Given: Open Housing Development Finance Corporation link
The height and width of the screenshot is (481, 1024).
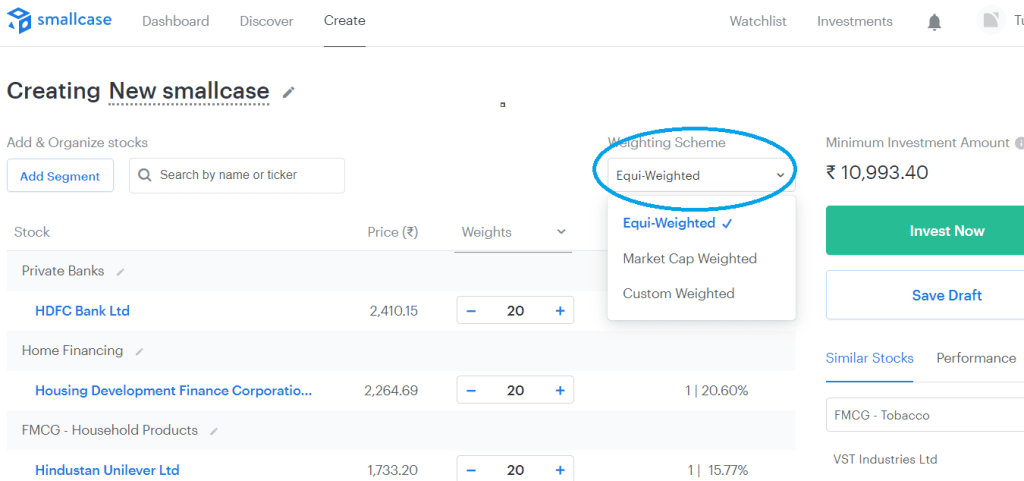Looking at the screenshot, I should (174, 390).
